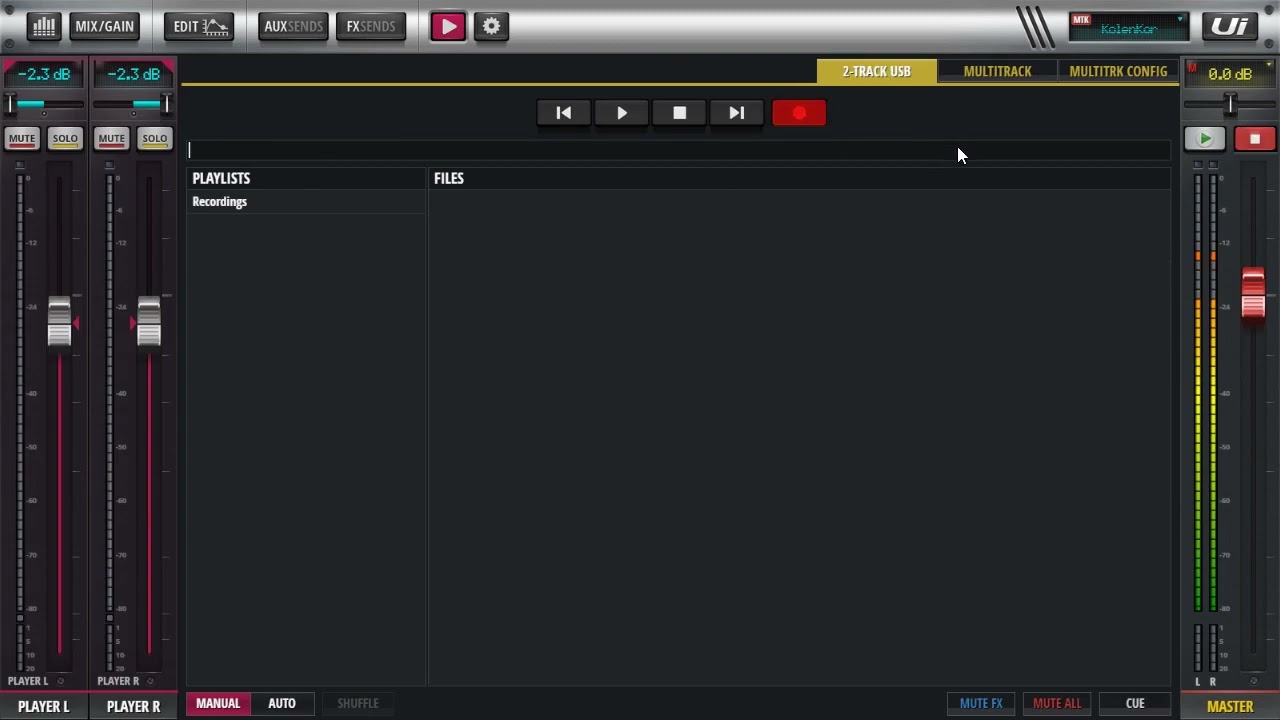Click PLAYER R fader knob
Image resolution: width=1280 pixels, height=720 pixels.
click(149, 322)
